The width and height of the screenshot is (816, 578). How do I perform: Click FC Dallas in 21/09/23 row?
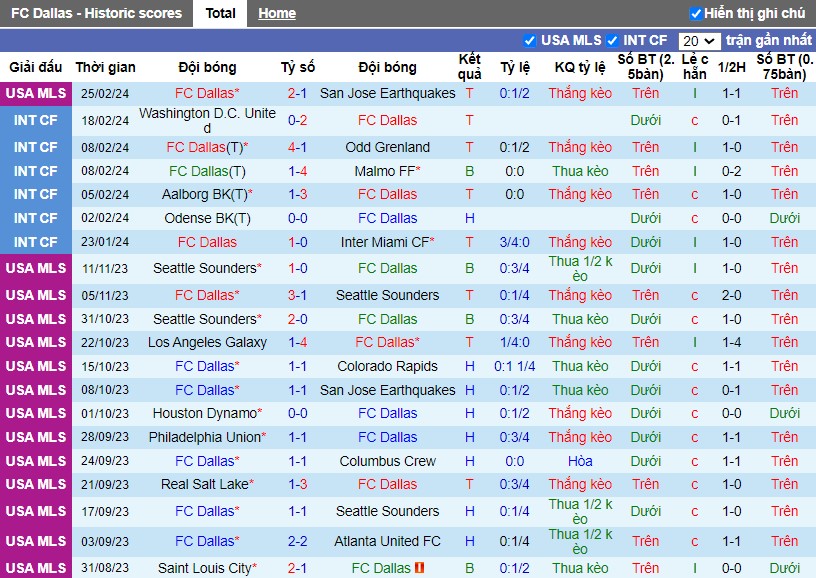pyautogui.click(x=387, y=484)
